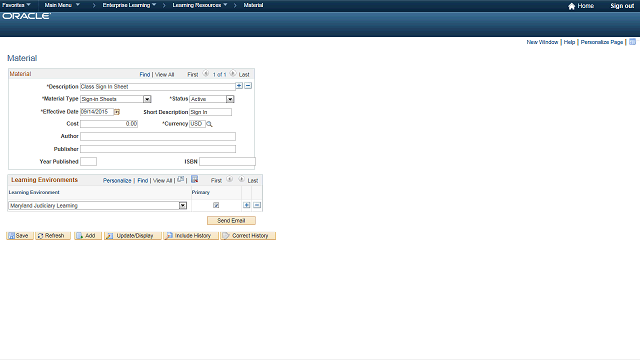640x360 pixels.
Task: Open the Main Menu navigation
Action: (62, 5)
